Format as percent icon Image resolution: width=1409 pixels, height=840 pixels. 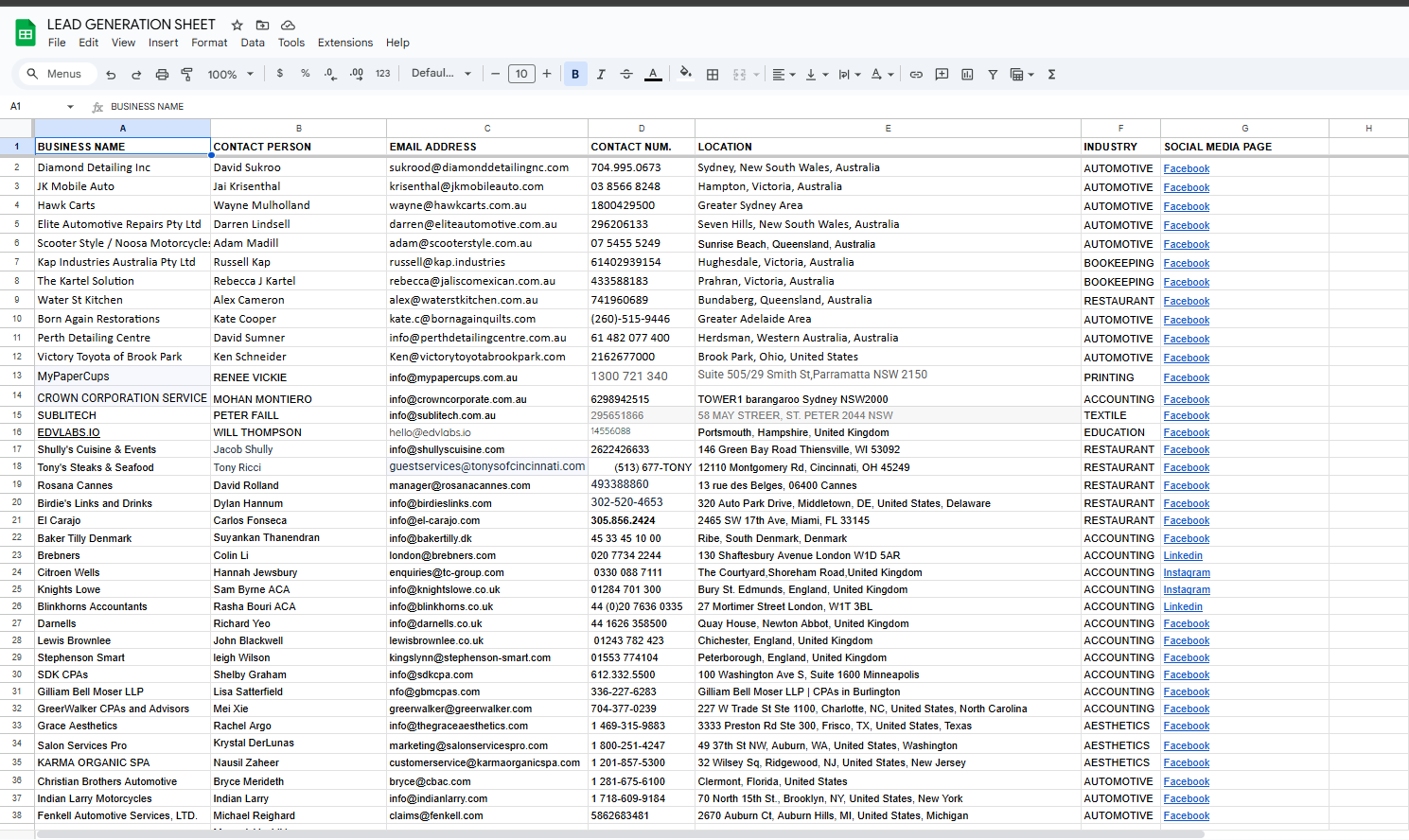coord(306,73)
